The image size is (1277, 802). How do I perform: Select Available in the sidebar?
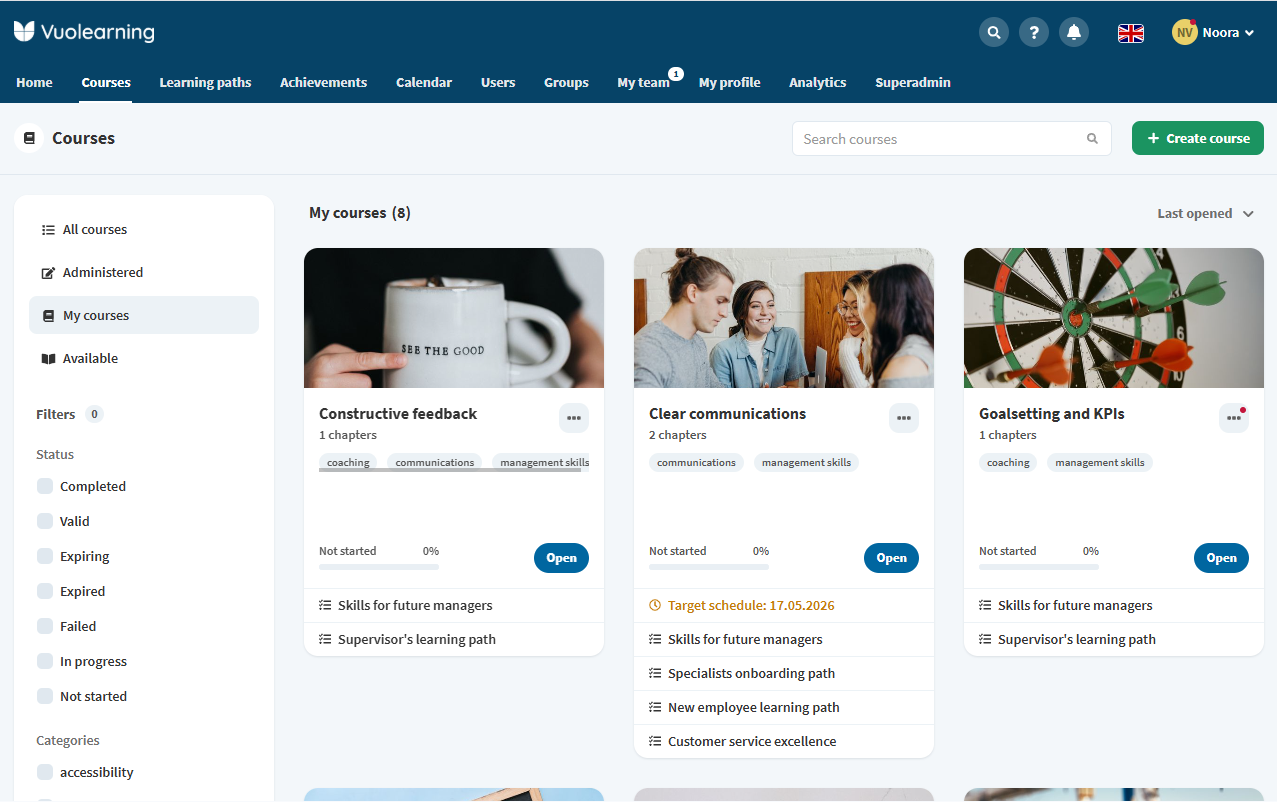click(144, 358)
